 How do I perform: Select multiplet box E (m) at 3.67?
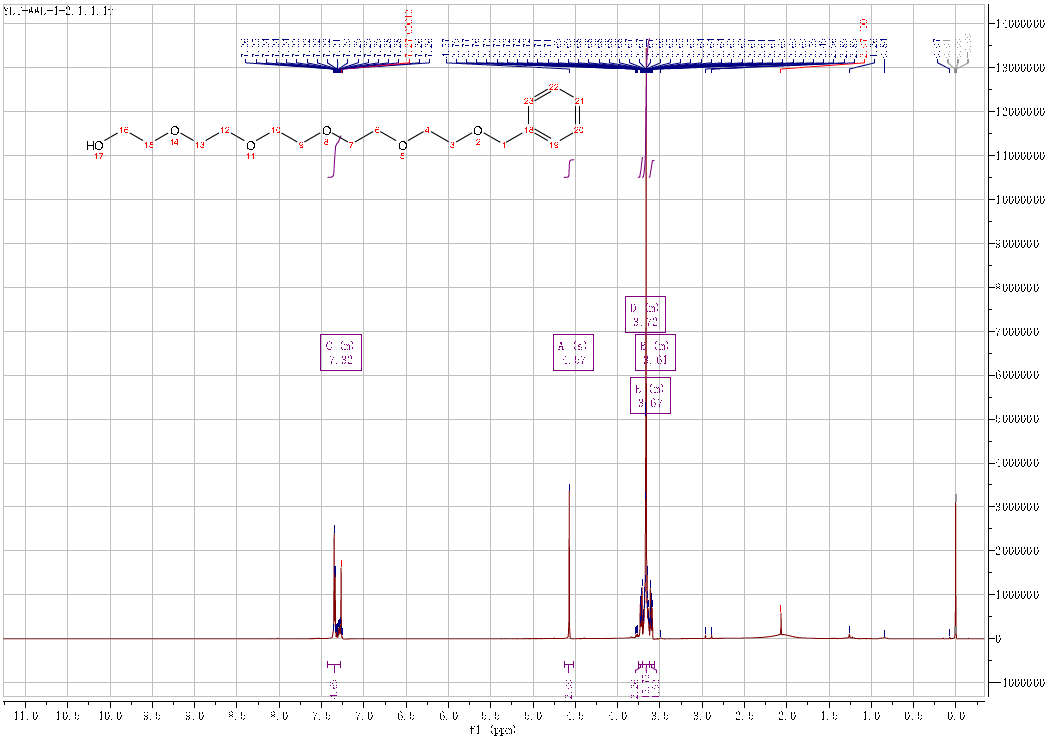(x=650, y=396)
